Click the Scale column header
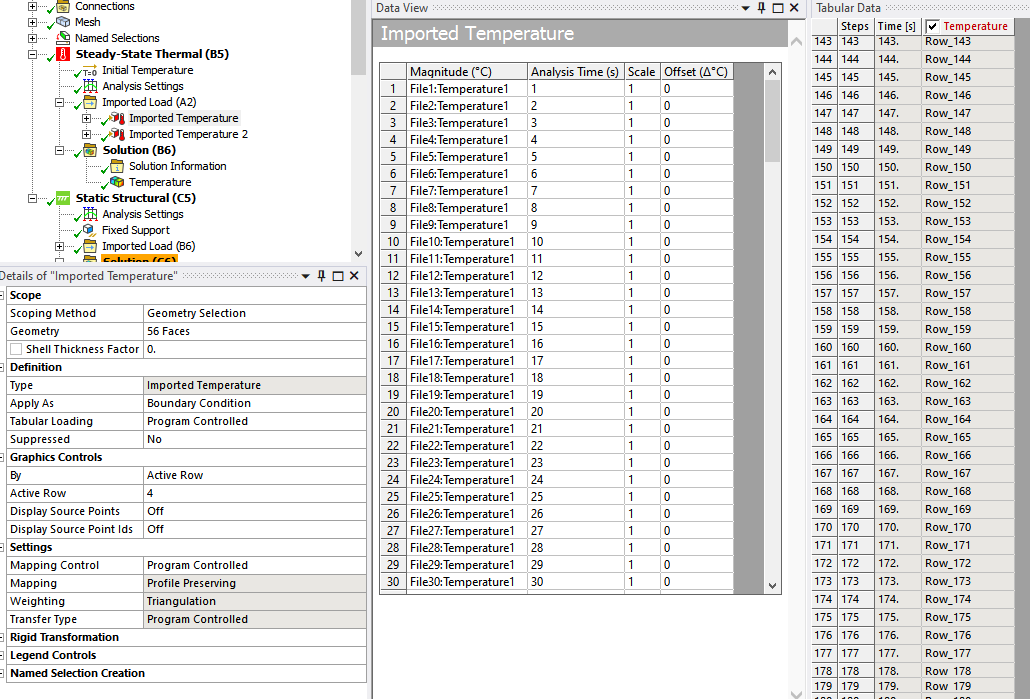 pos(642,72)
